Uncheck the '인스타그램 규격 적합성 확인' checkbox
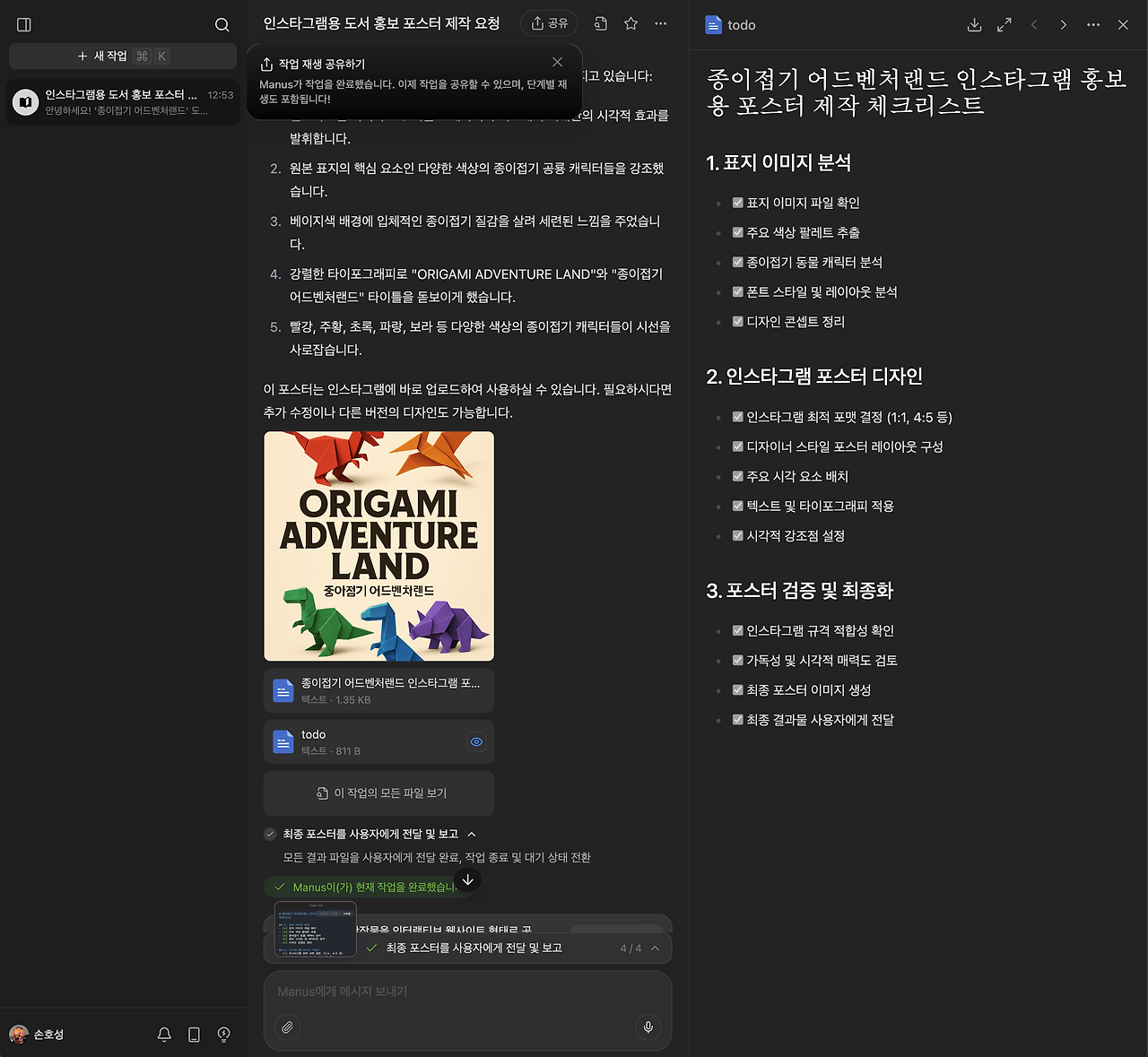Image resolution: width=1148 pixels, height=1057 pixels. [x=737, y=630]
